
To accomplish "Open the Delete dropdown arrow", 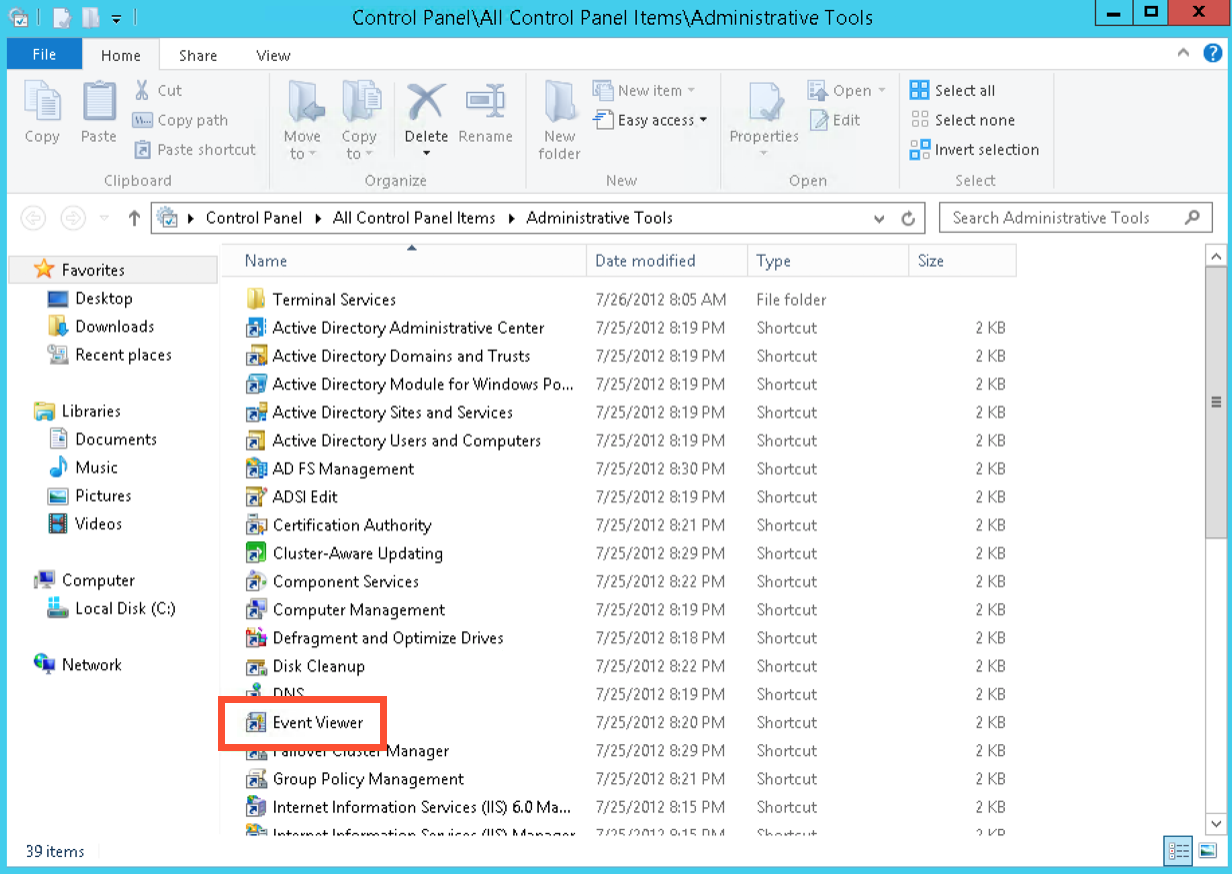I will [426, 153].
